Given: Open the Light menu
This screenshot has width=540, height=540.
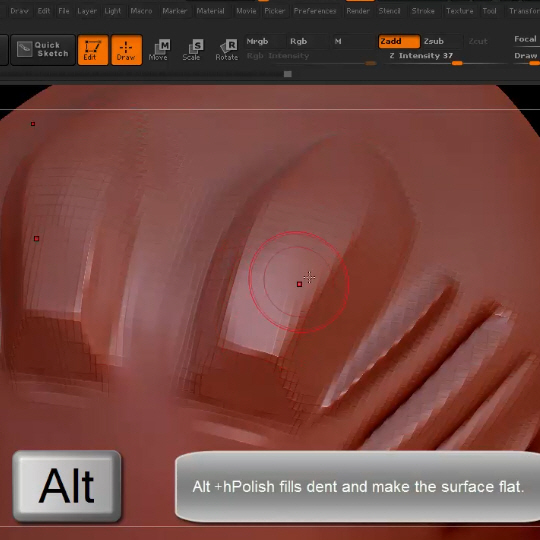Looking at the screenshot, I should (x=113, y=11).
